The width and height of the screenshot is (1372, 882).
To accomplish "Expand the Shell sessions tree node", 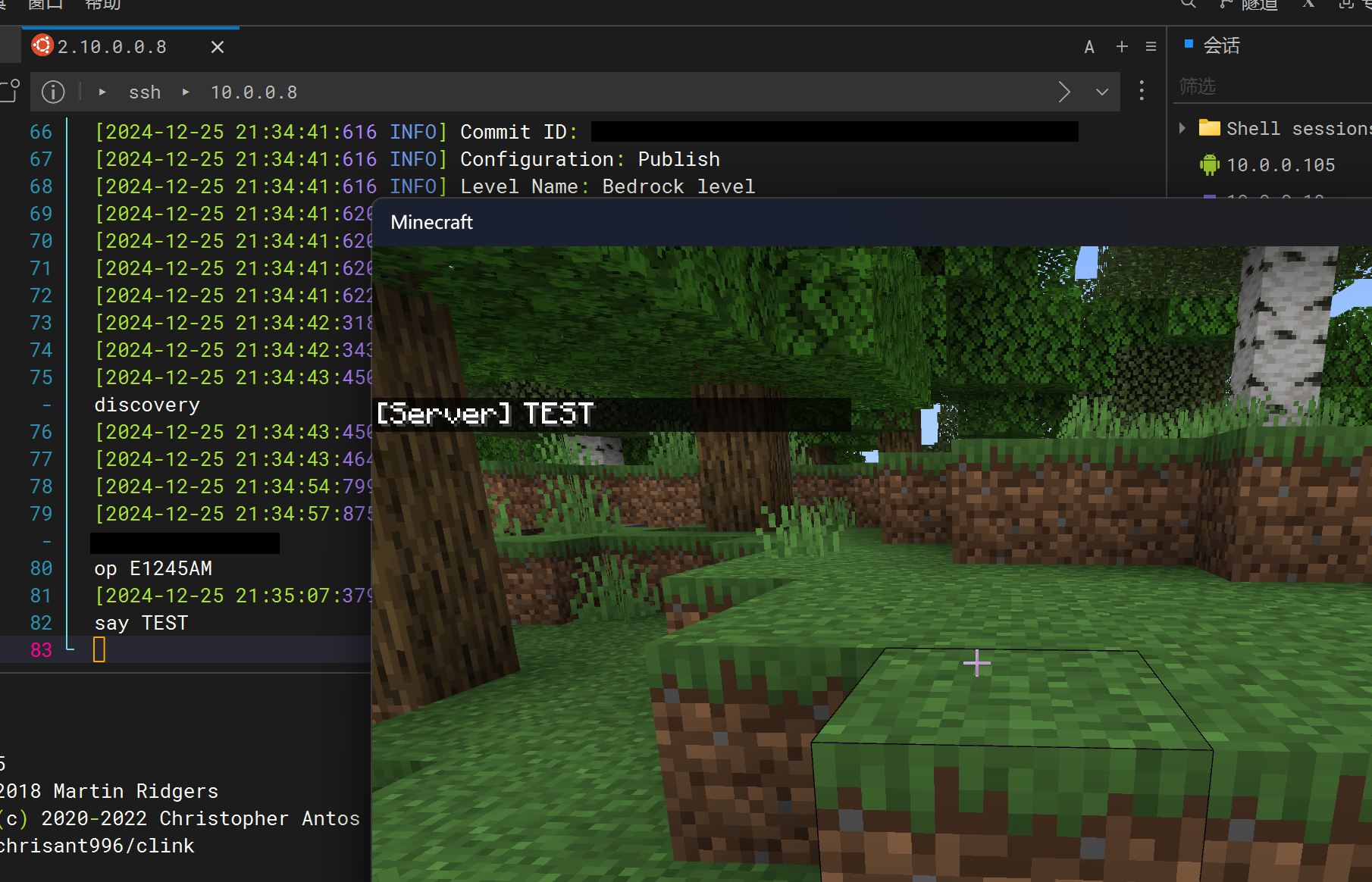I will tap(1182, 128).
